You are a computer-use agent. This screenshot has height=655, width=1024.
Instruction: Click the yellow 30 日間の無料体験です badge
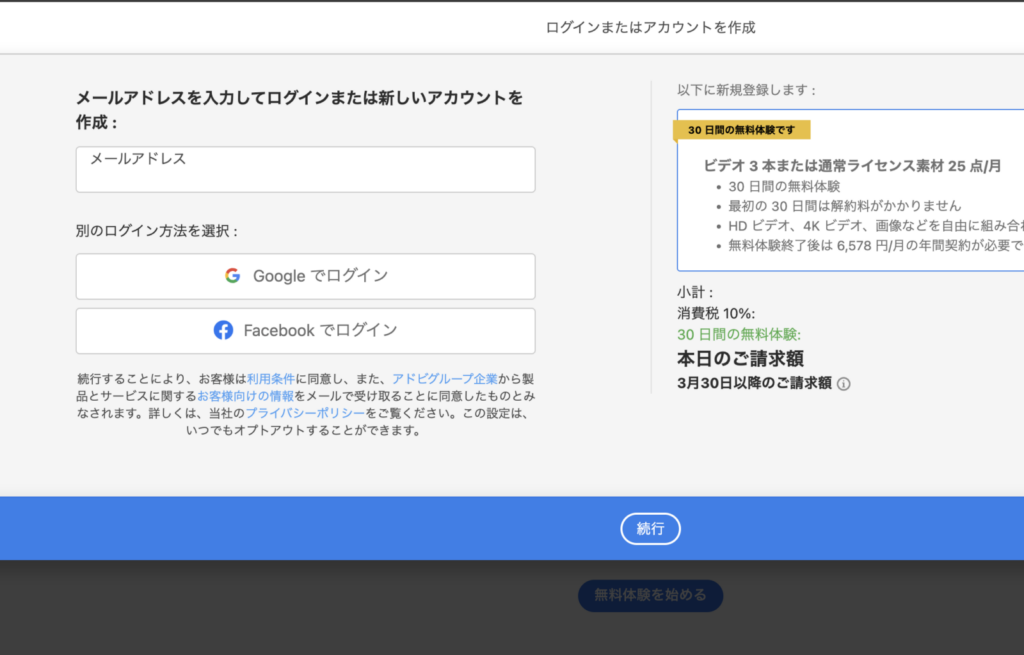(x=742, y=130)
